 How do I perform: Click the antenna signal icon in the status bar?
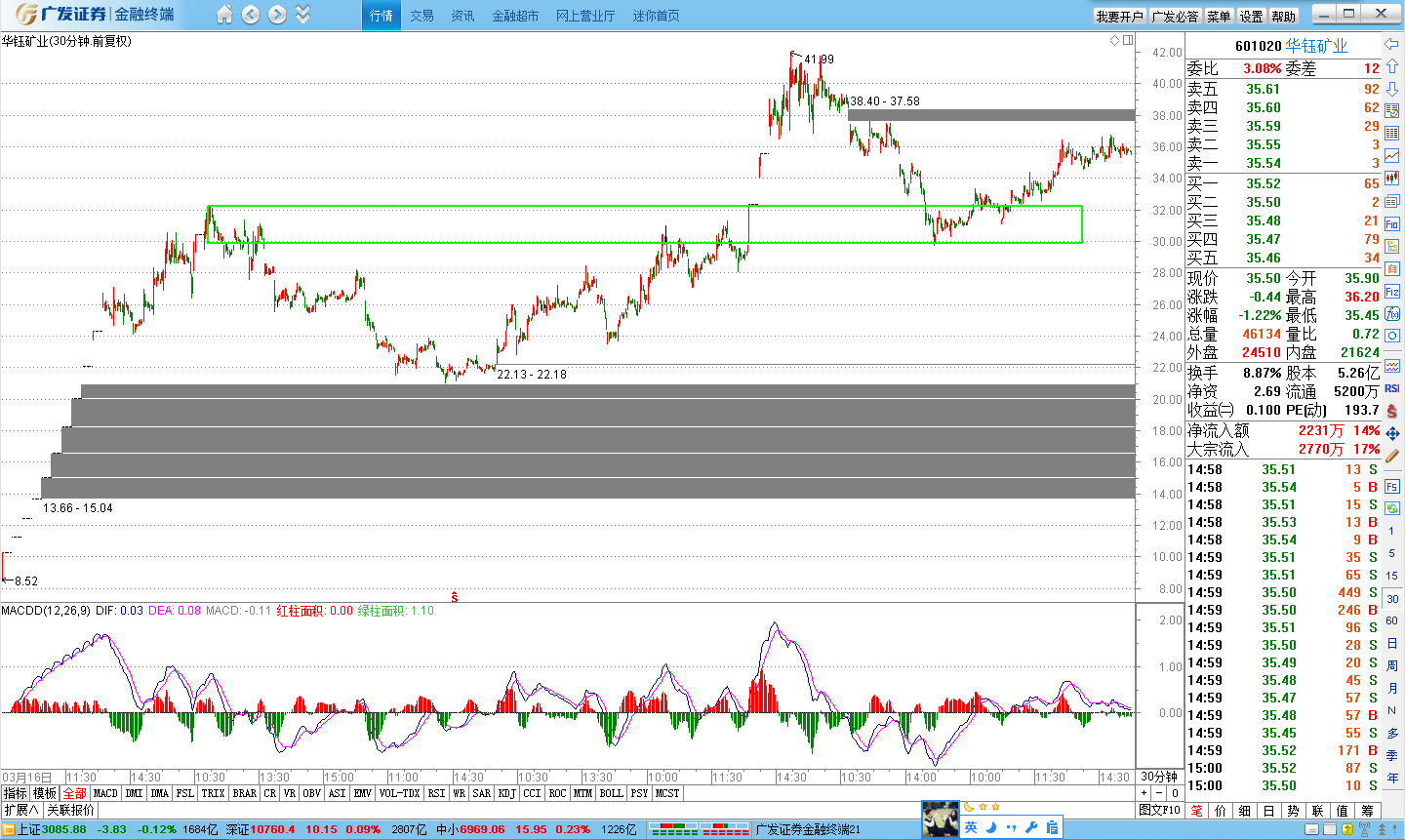(x=1364, y=829)
